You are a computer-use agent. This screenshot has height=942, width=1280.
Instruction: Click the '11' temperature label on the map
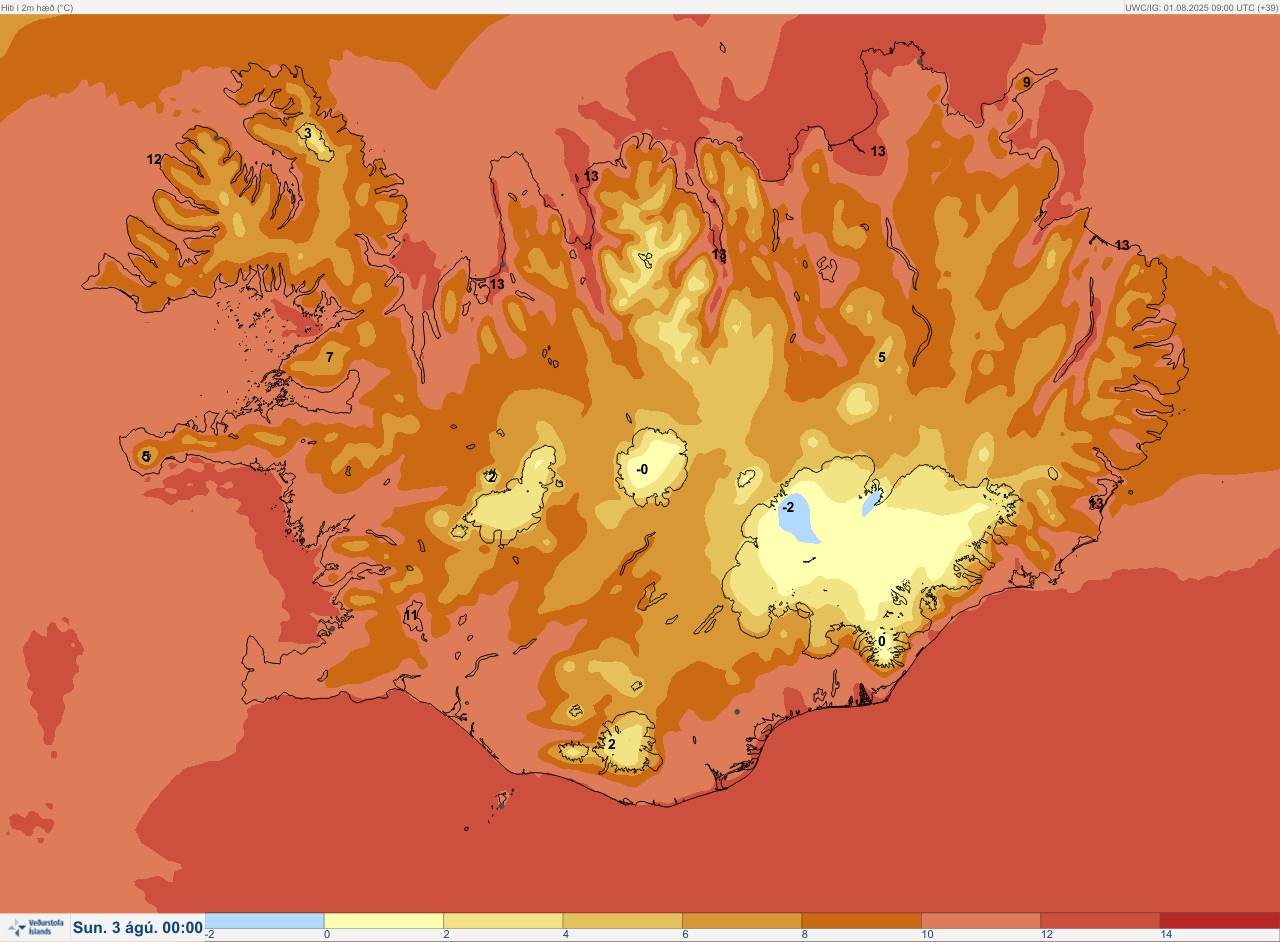click(x=411, y=614)
